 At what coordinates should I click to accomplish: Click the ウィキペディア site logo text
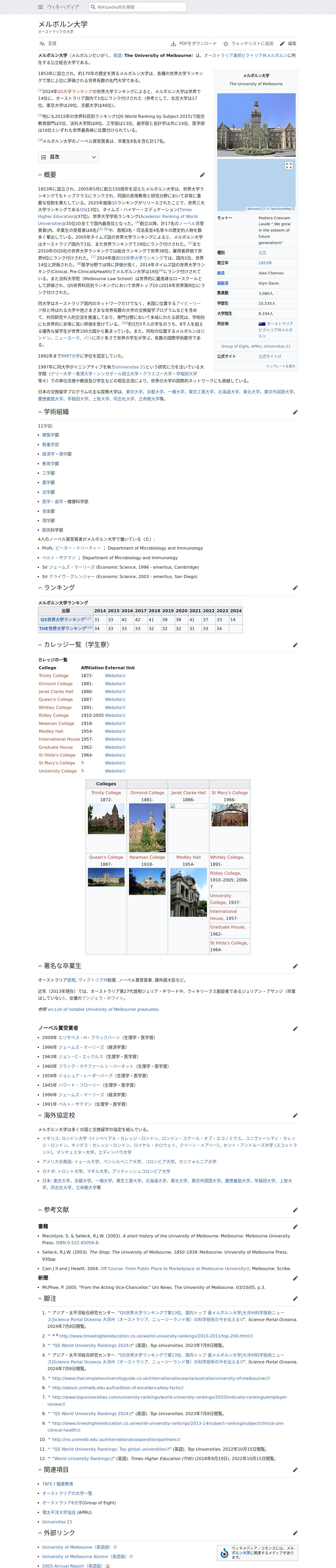63,7
